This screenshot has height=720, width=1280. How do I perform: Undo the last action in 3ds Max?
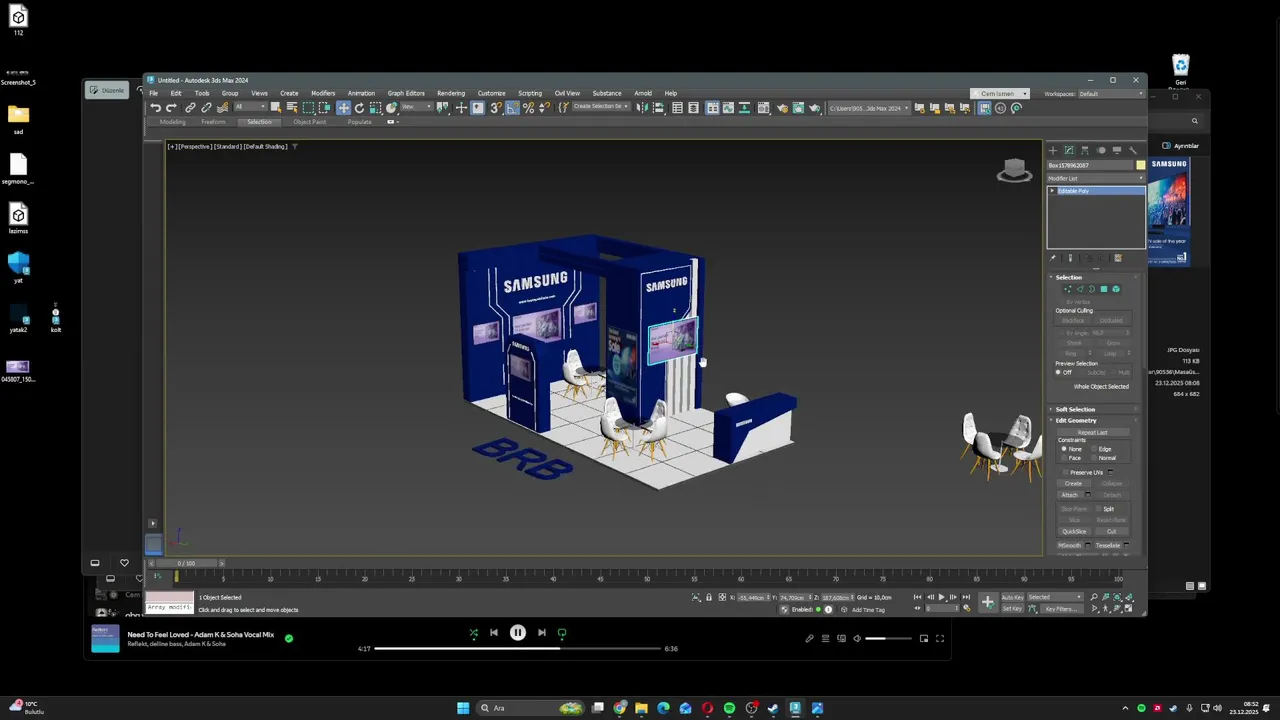point(155,108)
